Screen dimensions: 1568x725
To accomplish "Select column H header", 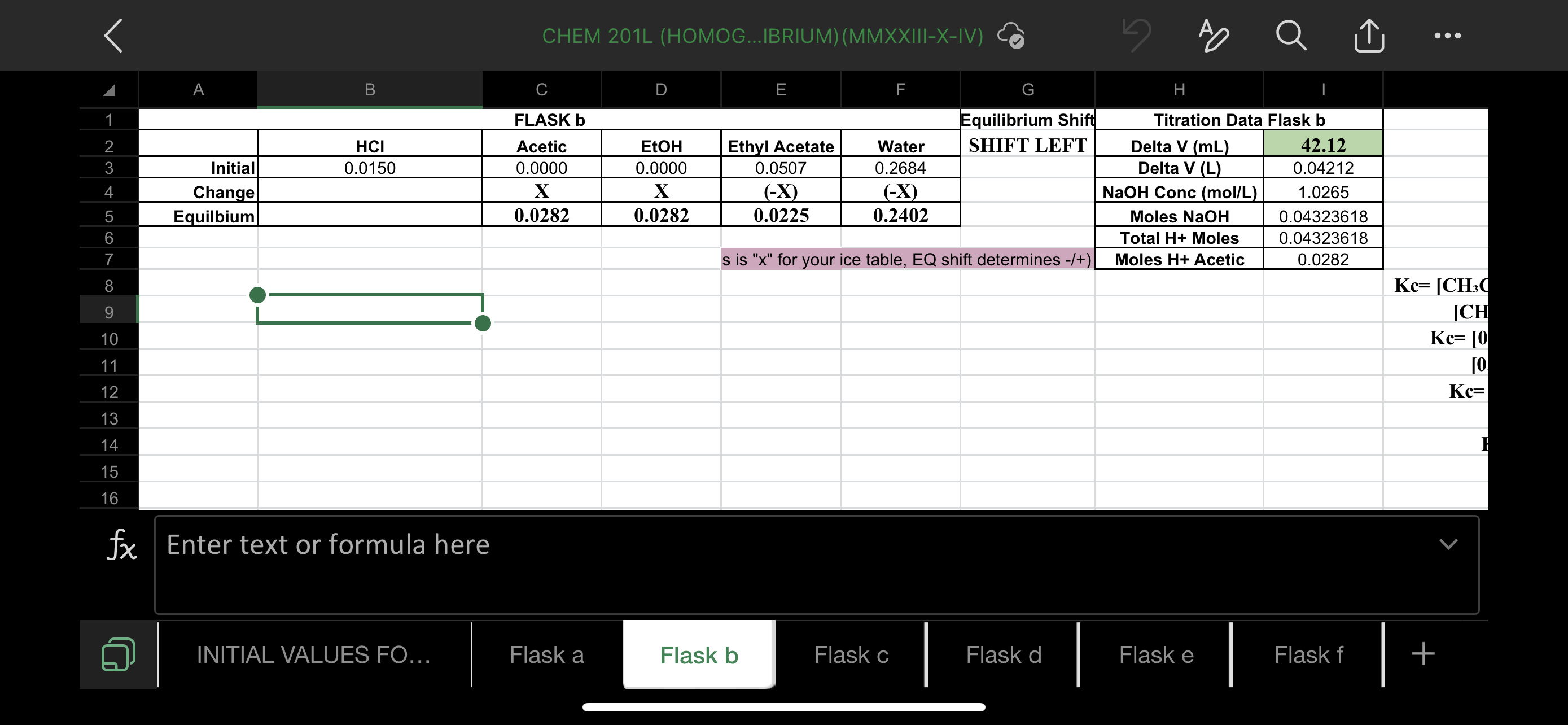I will [x=1178, y=89].
